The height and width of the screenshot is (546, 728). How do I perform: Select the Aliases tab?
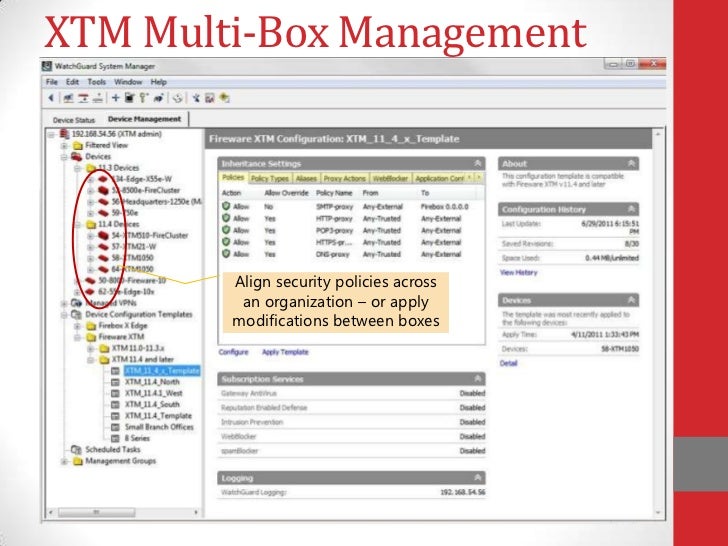pos(306,178)
